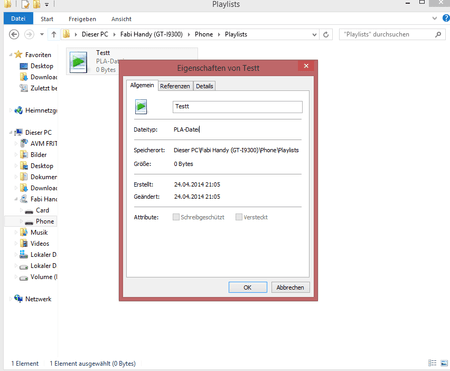The height and width of the screenshot is (371, 450).
Task: Open the help question mark icon
Action: 446,18
